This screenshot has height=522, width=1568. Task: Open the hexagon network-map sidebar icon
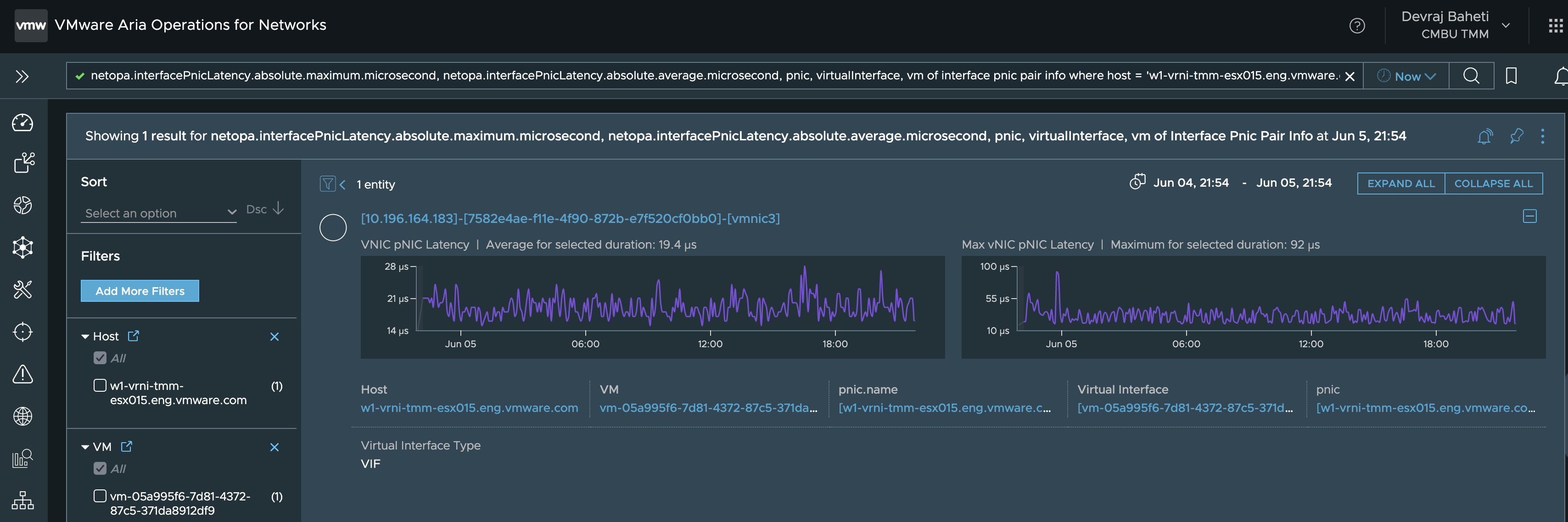coord(22,247)
